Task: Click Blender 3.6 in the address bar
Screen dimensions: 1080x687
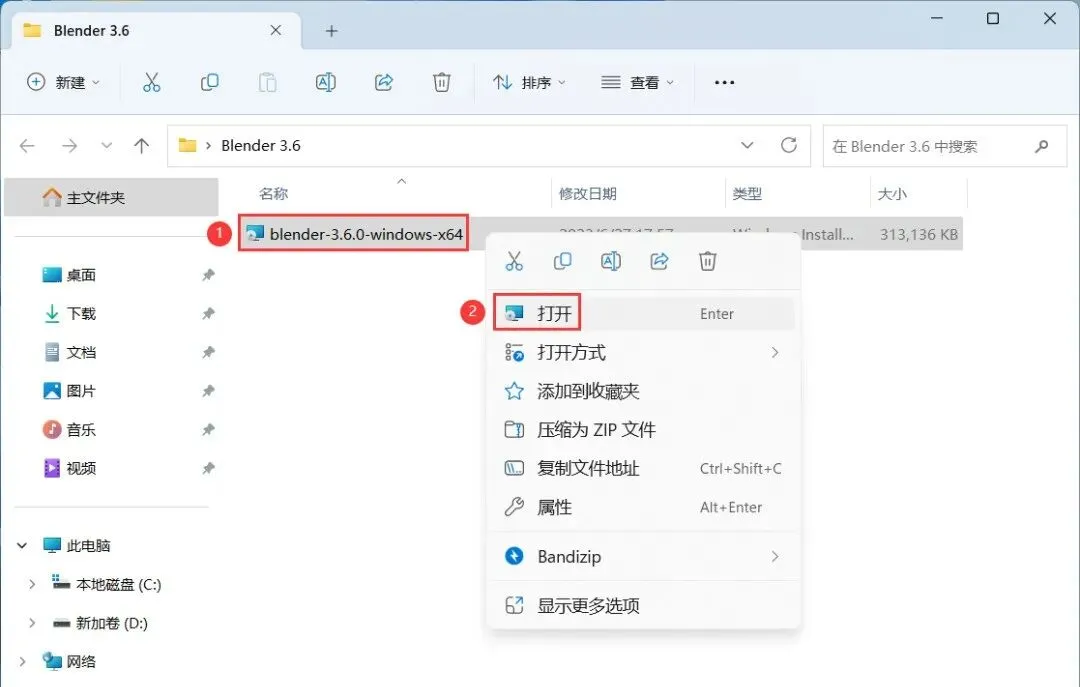Action: click(x=260, y=145)
